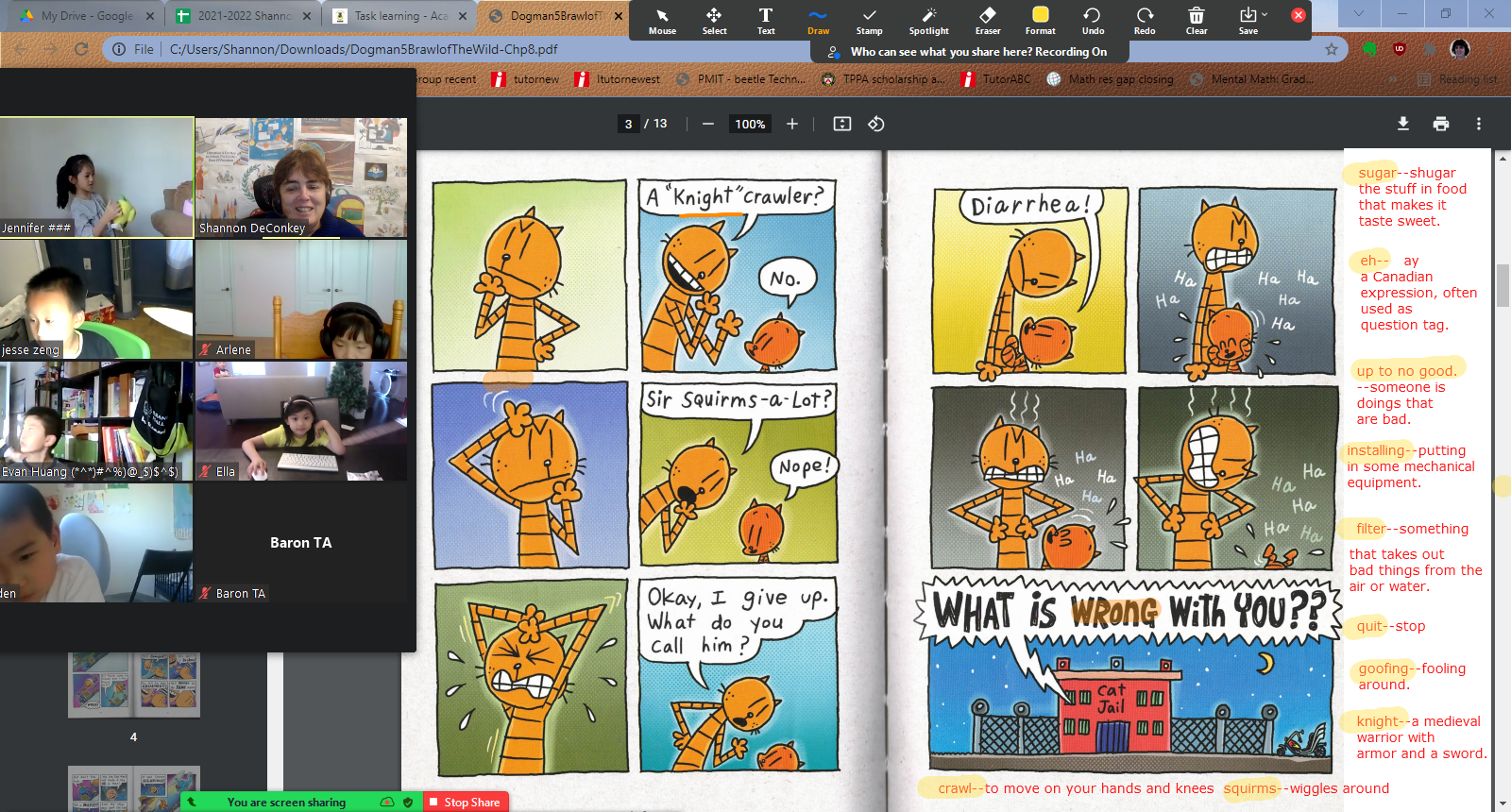Focus the address bar file path
The height and width of the screenshot is (812, 1511).
coord(364,49)
